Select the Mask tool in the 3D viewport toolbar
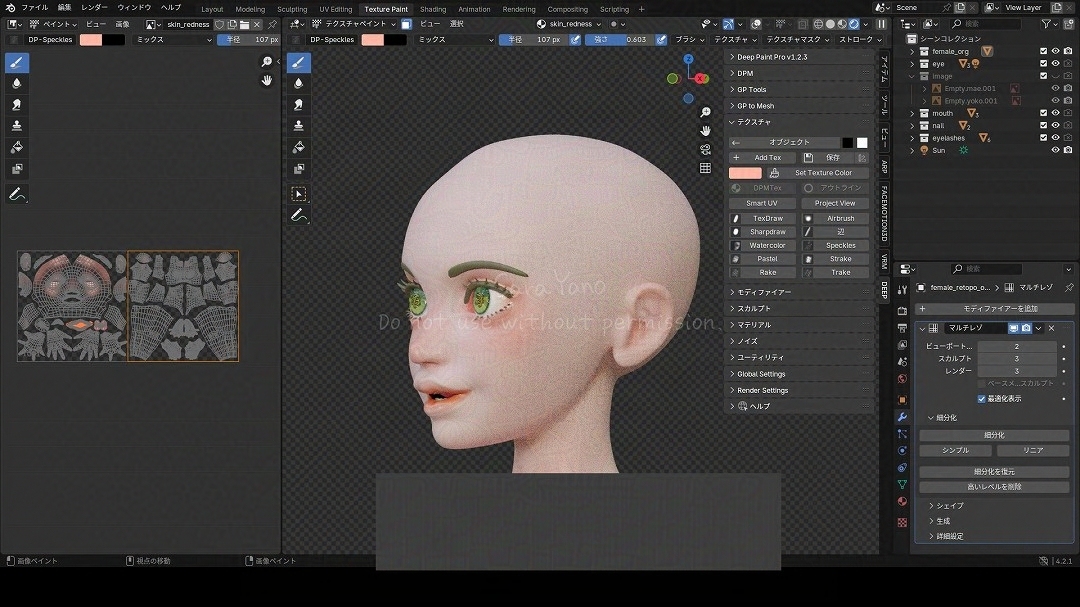The image size is (1080, 607). (x=298, y=168)
